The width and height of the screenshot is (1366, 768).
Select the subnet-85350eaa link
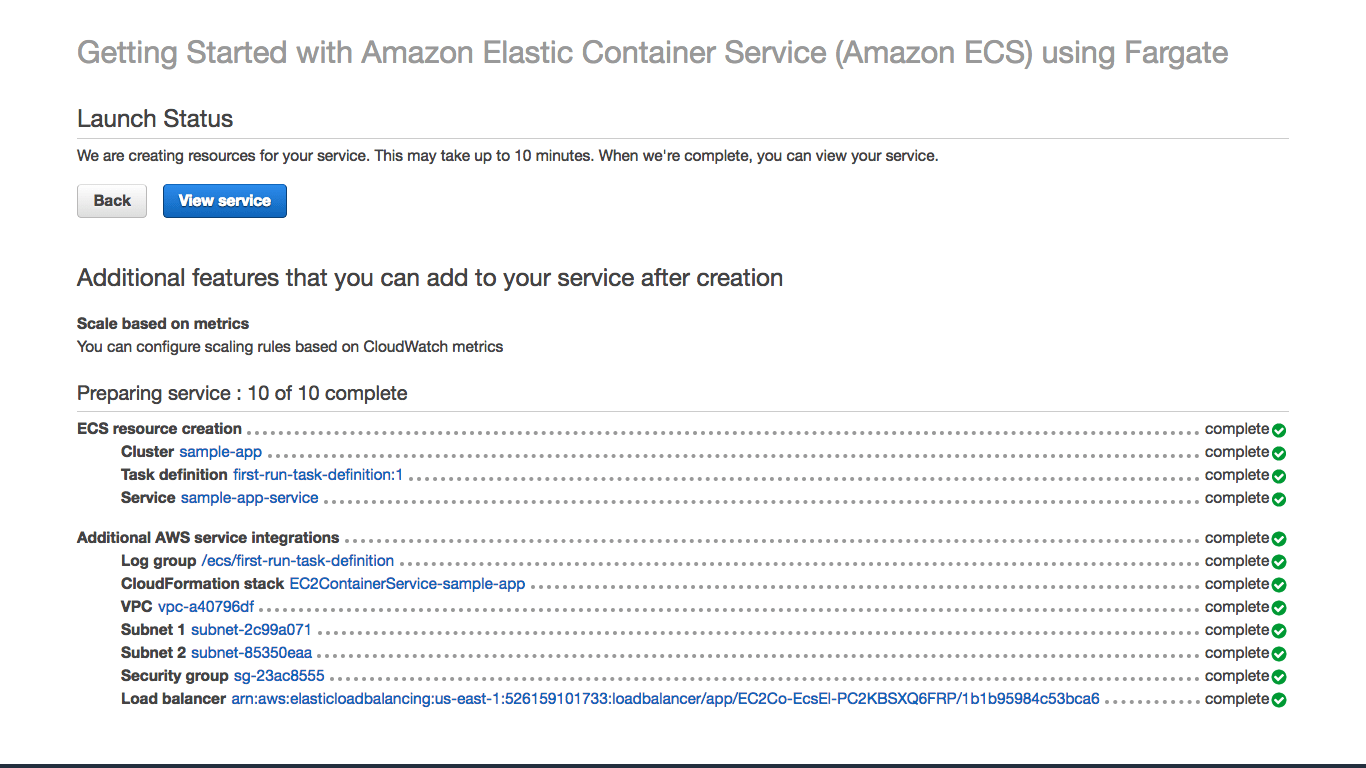251,653
